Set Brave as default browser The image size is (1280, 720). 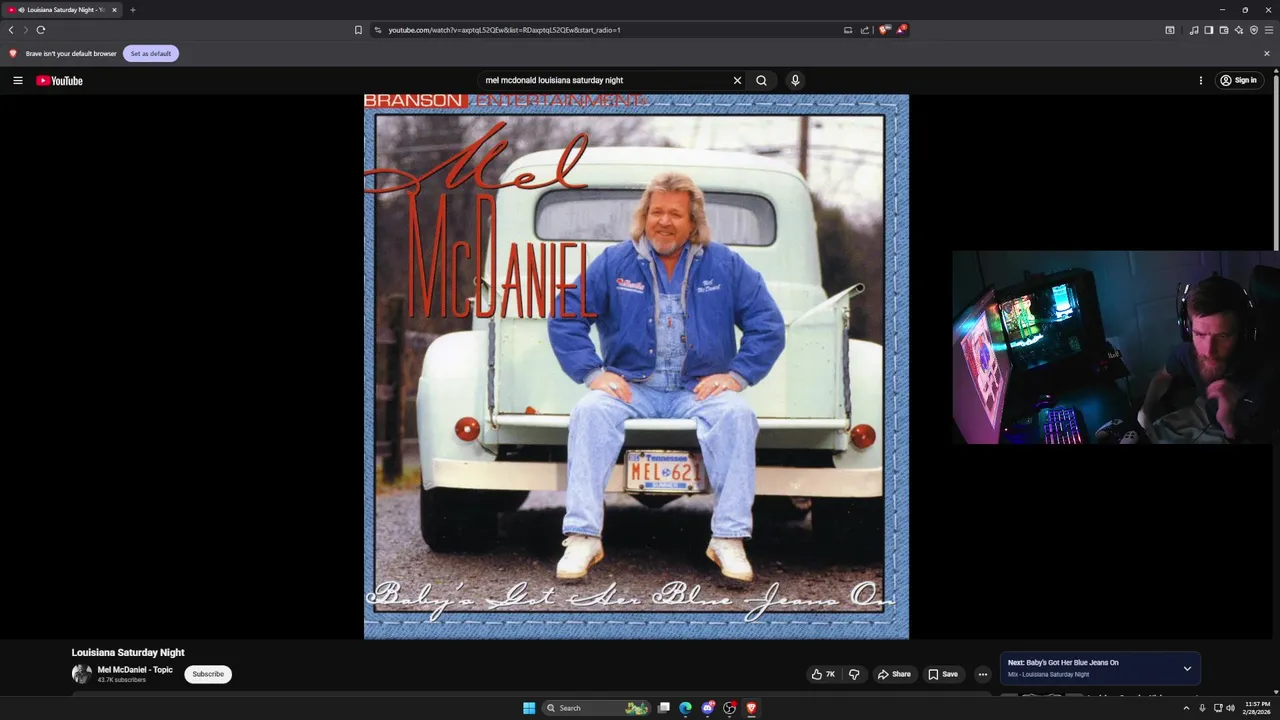[x=151, y=54]
